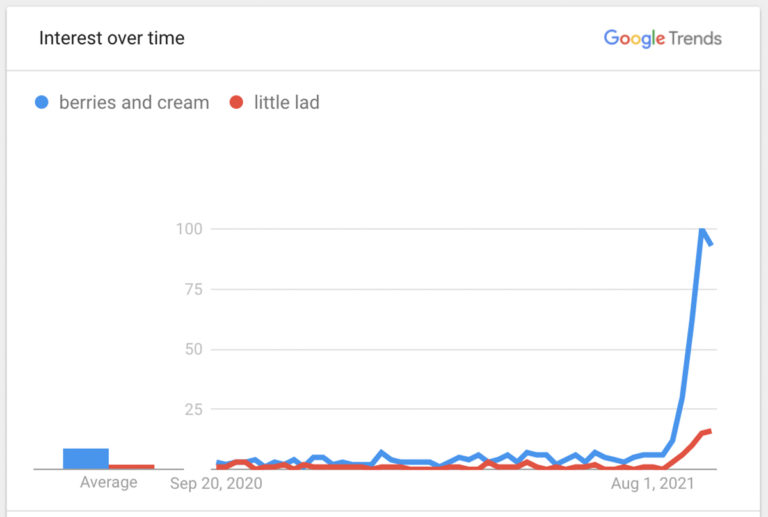Click the Google Trends logo
Screen dimensions: 768x517
(662, 39)
